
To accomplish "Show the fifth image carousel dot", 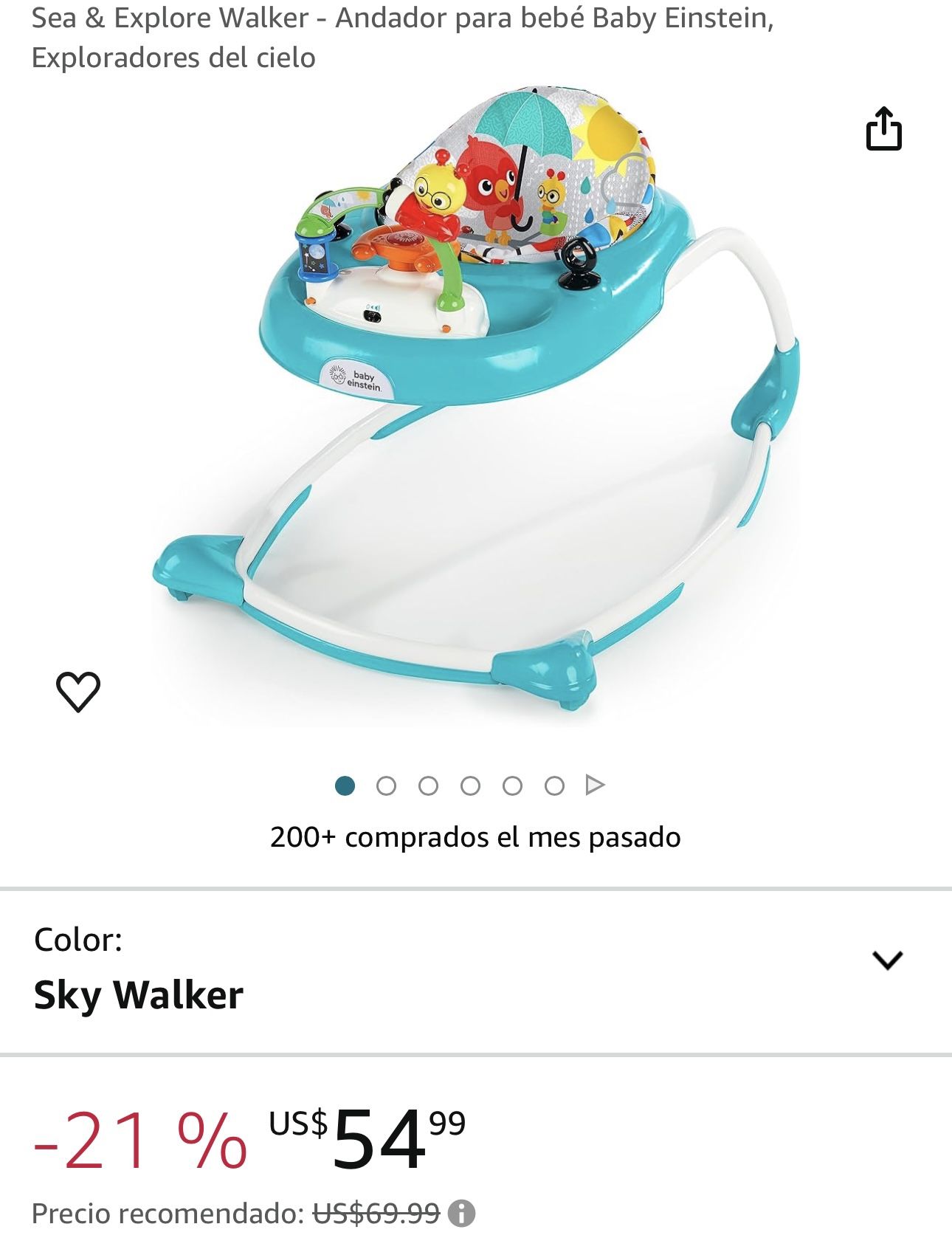I will coord(512,785).
